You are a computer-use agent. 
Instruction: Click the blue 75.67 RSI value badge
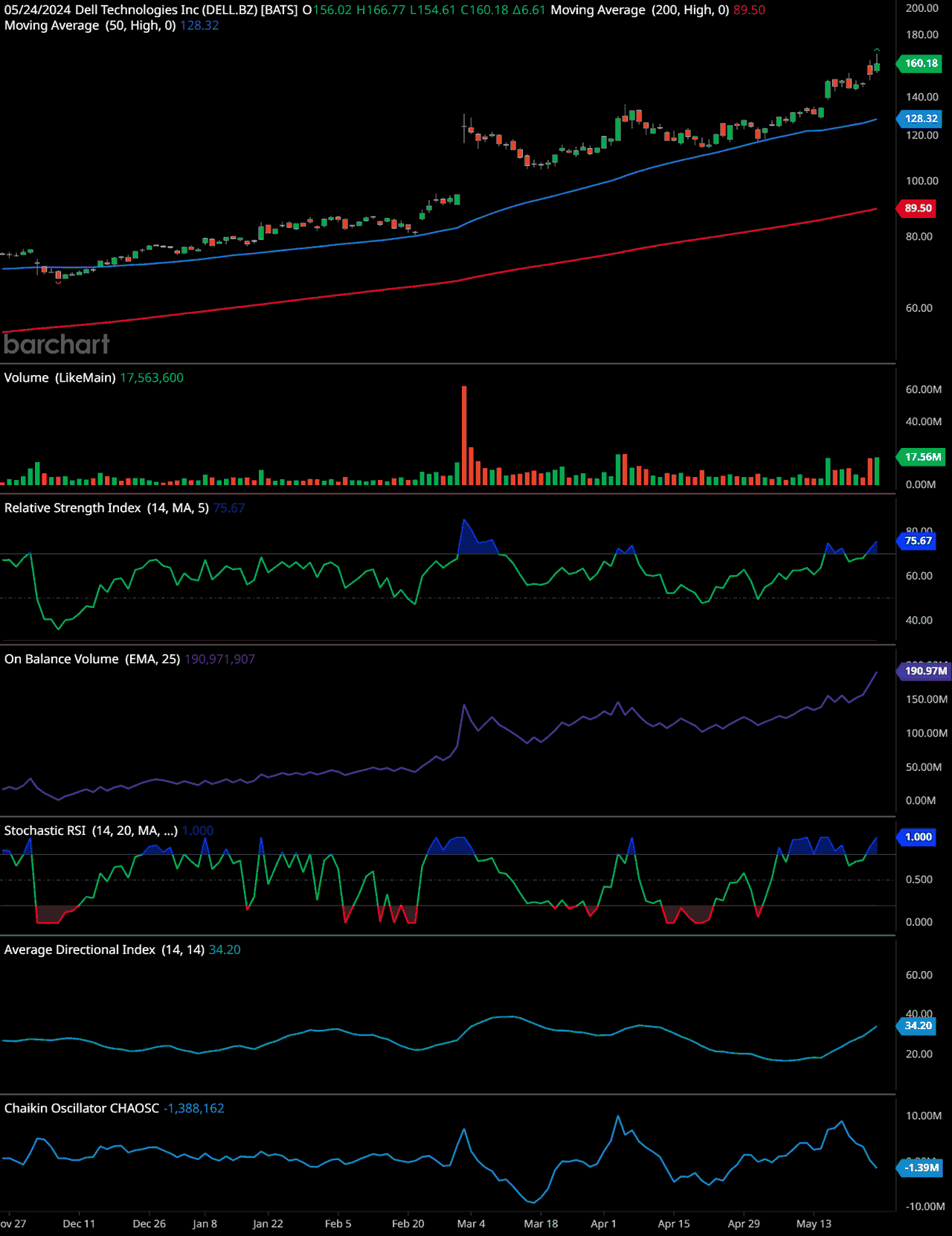pyautogui.click(x=918, y=541)
